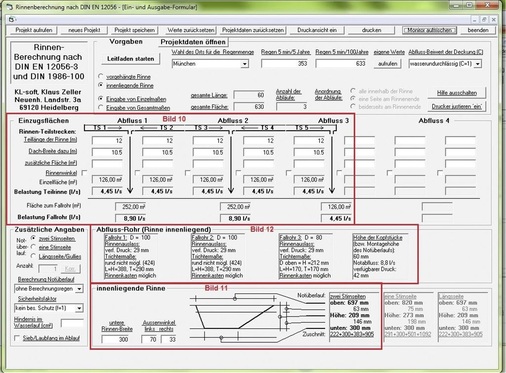Image resolution: width=506 pixels, height=373 pixels.
Task: Click the application icon in the title bar
Action: [10, 7]
